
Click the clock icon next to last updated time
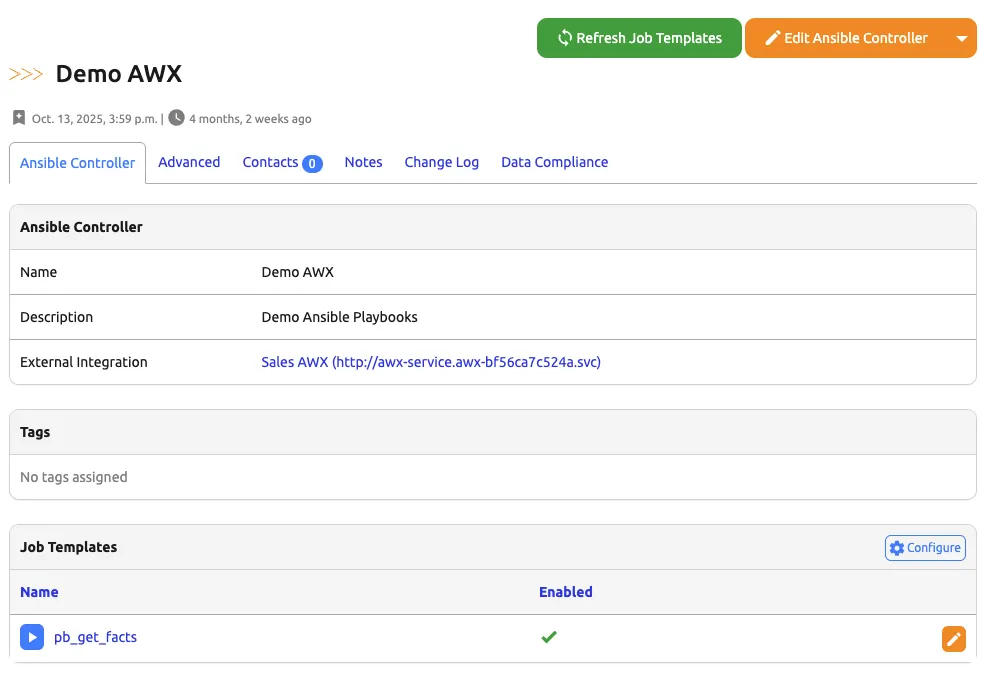pyautogui.click(x=176, y=118)
